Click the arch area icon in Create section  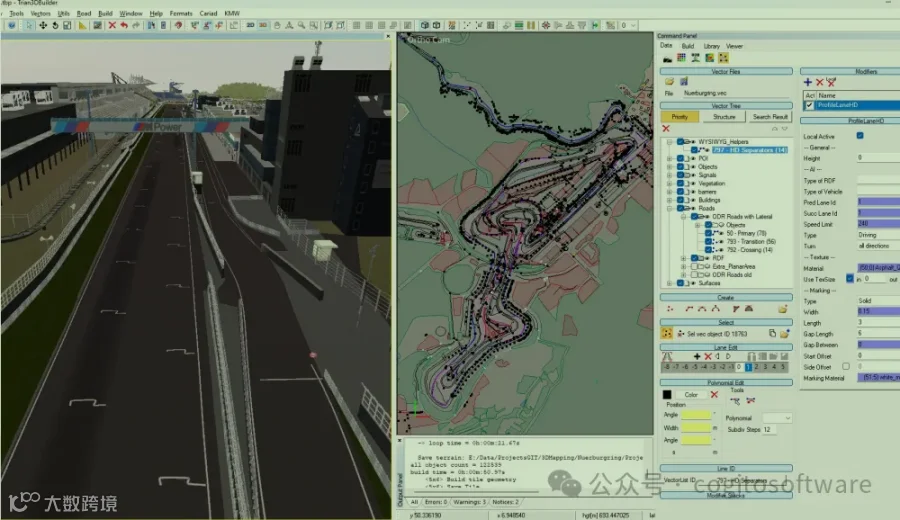coord(749,309)
